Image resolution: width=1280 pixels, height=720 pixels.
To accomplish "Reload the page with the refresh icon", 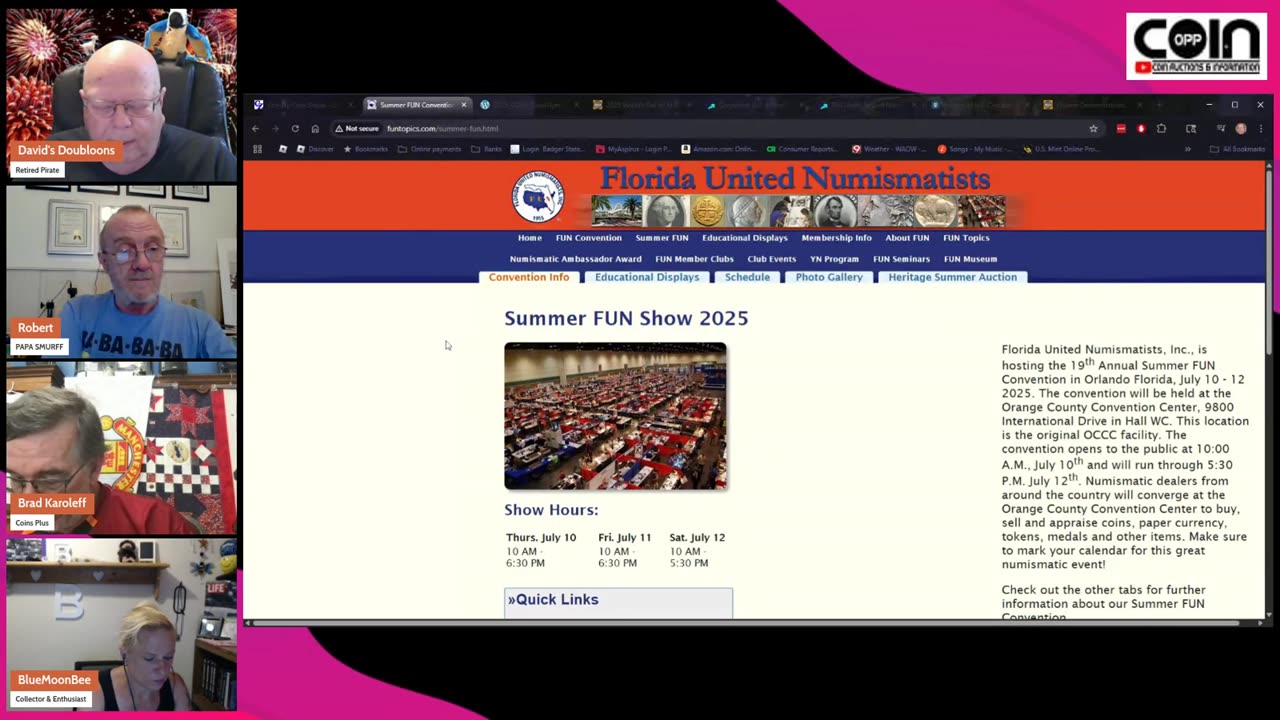I will 295,128.
